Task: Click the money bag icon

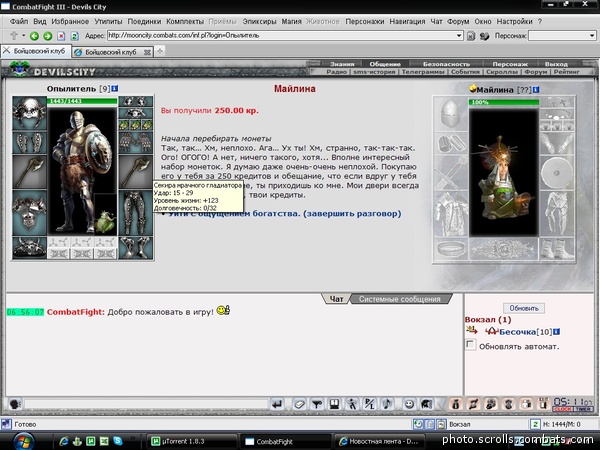Action: click(x=455, y=404)
